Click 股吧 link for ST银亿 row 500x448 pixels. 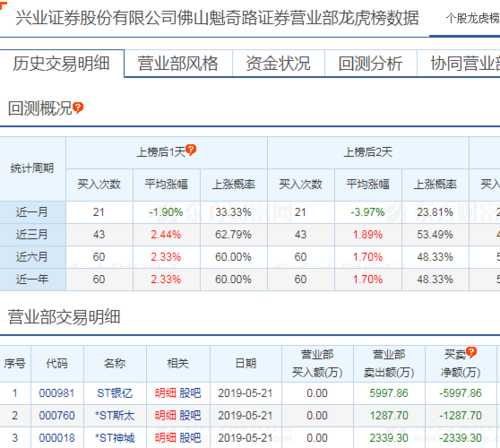(x=190, y=393)
